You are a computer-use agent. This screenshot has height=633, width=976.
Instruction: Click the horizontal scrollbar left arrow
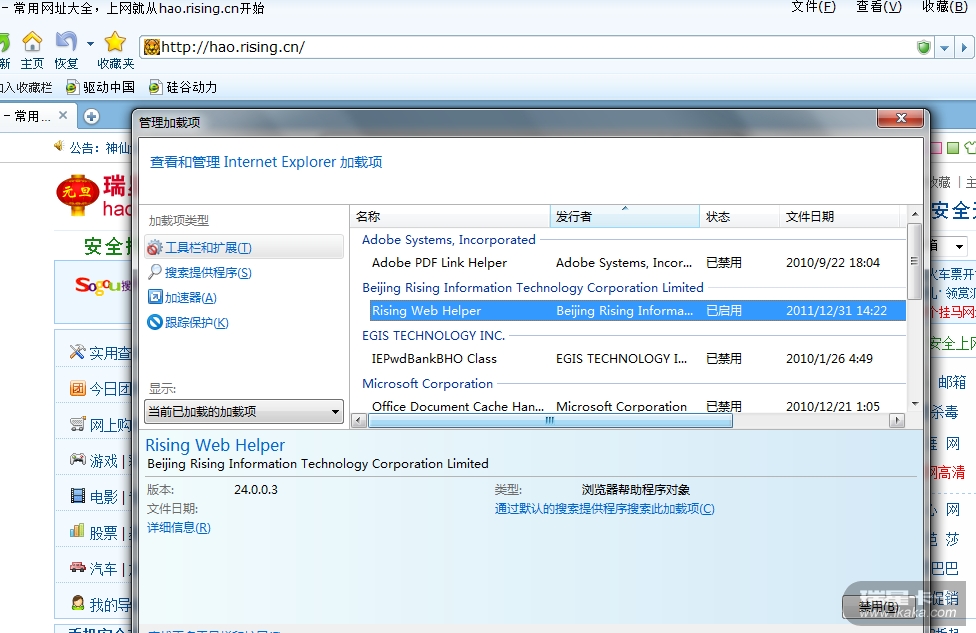click(359, 421)
